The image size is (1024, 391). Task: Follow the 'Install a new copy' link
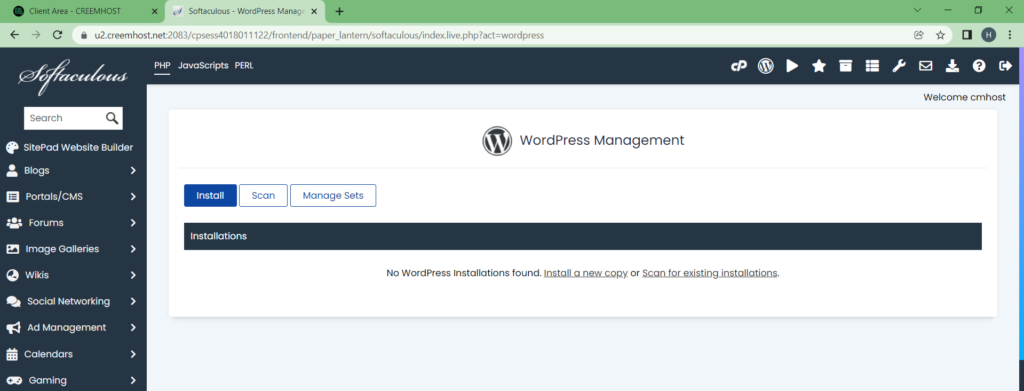pos(586,273)
